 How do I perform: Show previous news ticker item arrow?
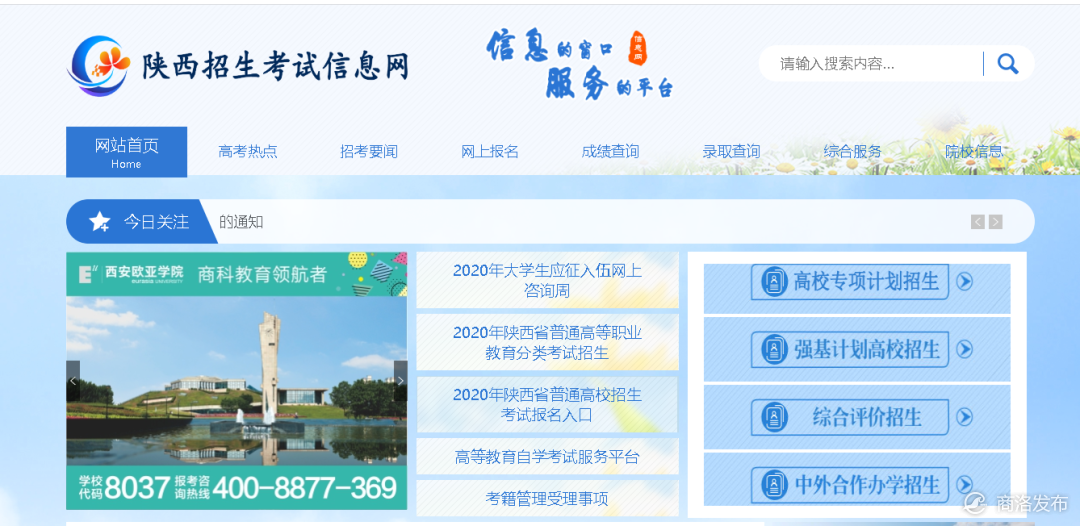pos(977,222)
